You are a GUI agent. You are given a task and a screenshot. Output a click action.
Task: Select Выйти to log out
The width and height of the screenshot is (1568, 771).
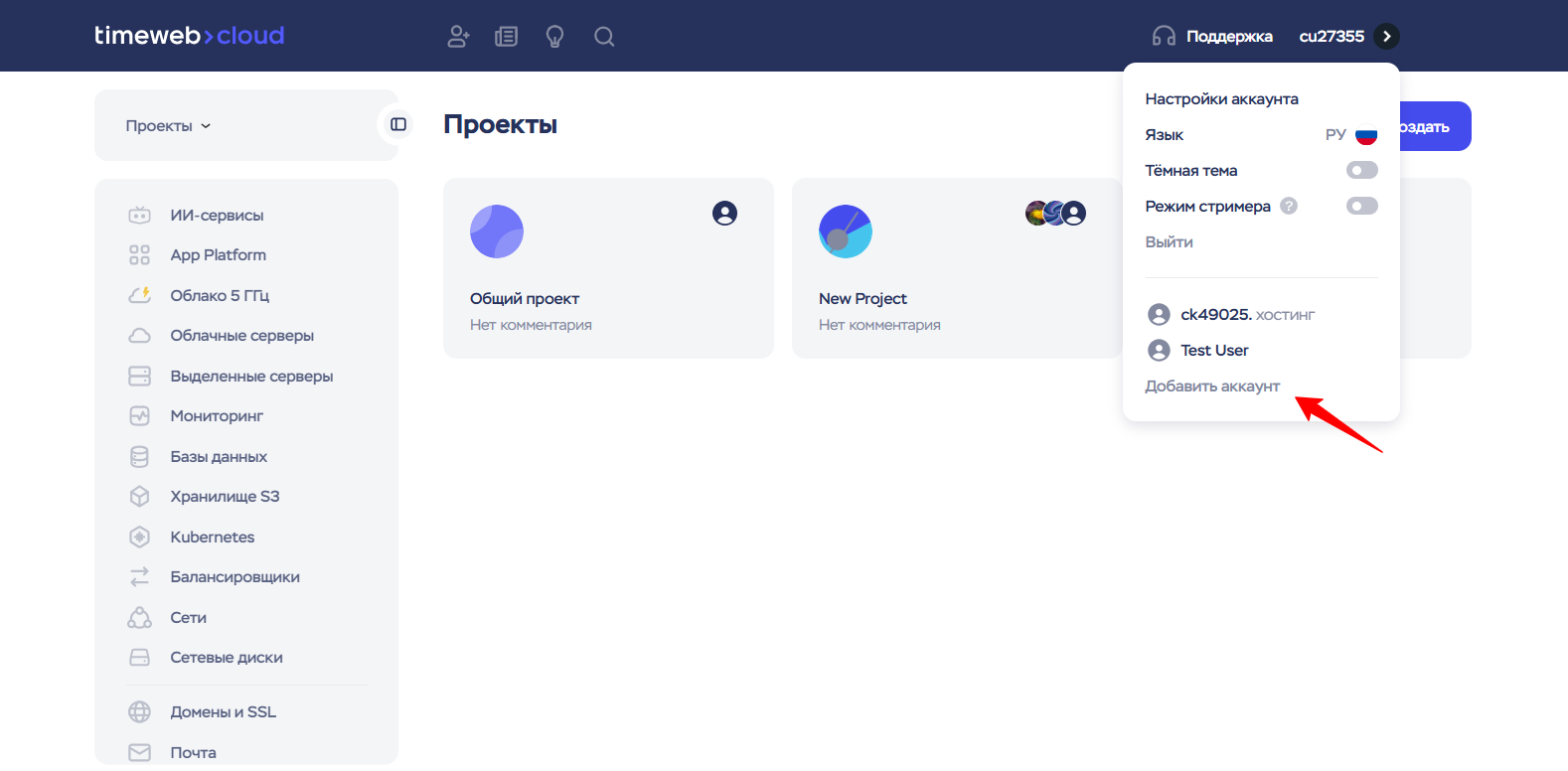(x=1170, y=242)
